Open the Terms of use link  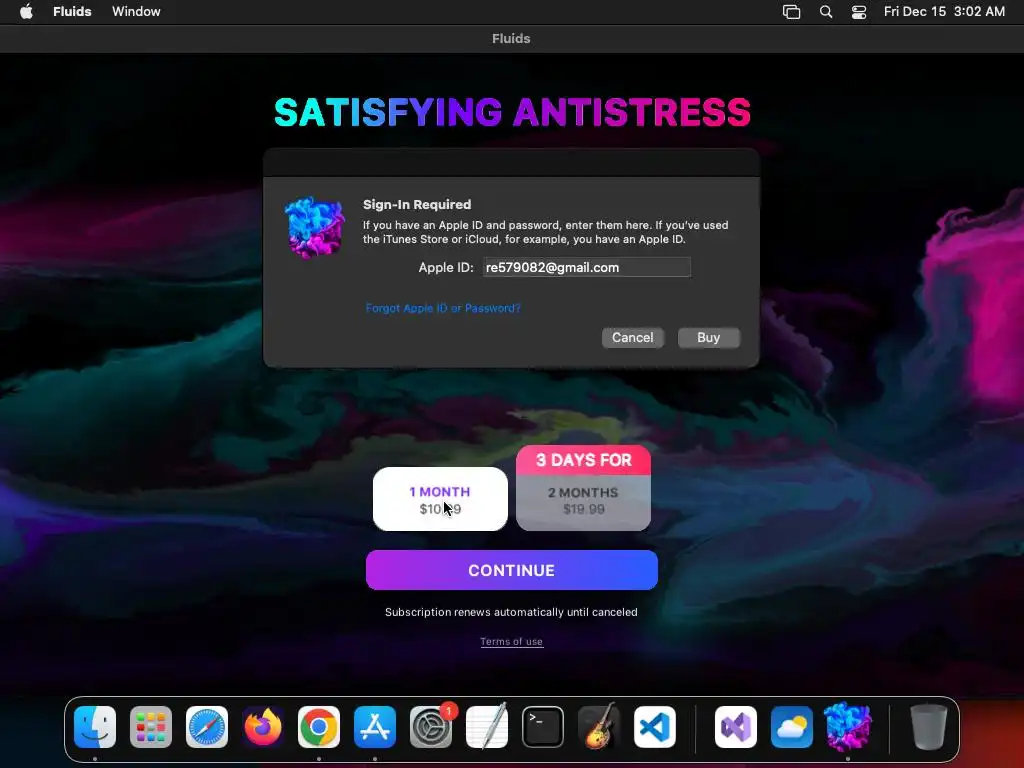tap(511, 641)
